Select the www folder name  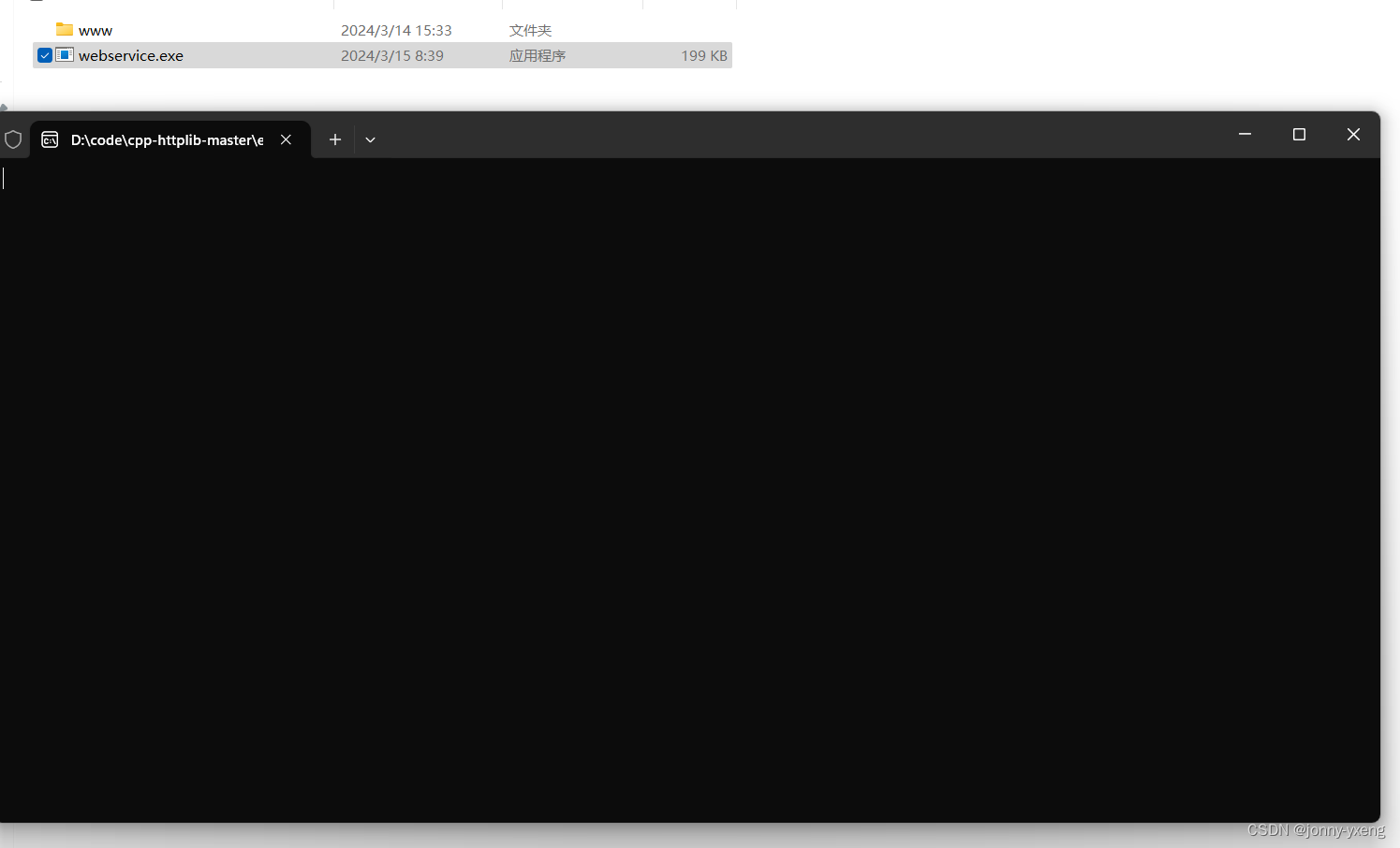coord(96,29)
